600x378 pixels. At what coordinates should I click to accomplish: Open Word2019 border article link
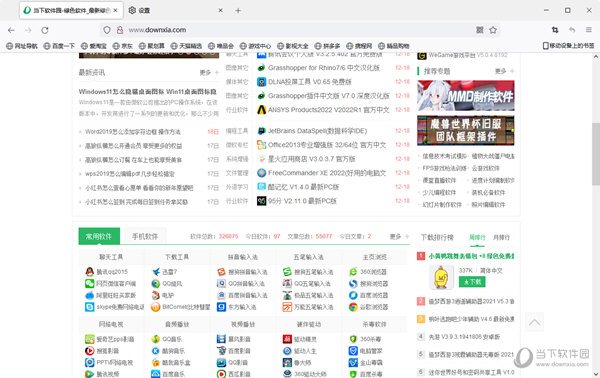pos(133,132)
